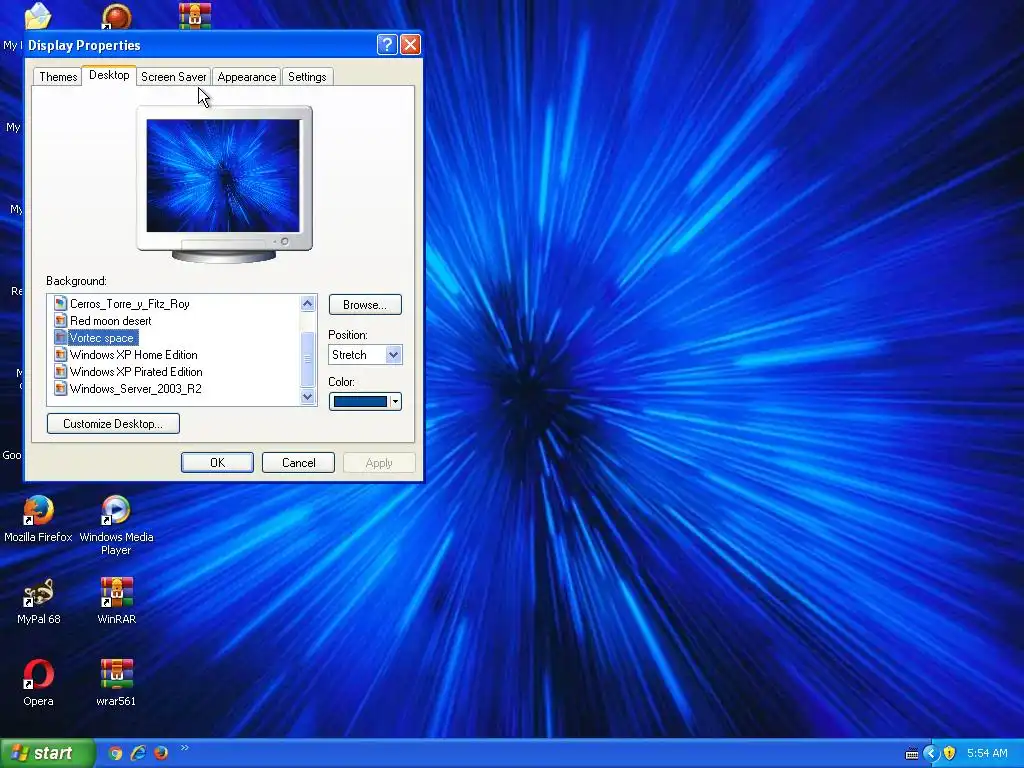Close the Display Properties window

click(x=410, y=44)
